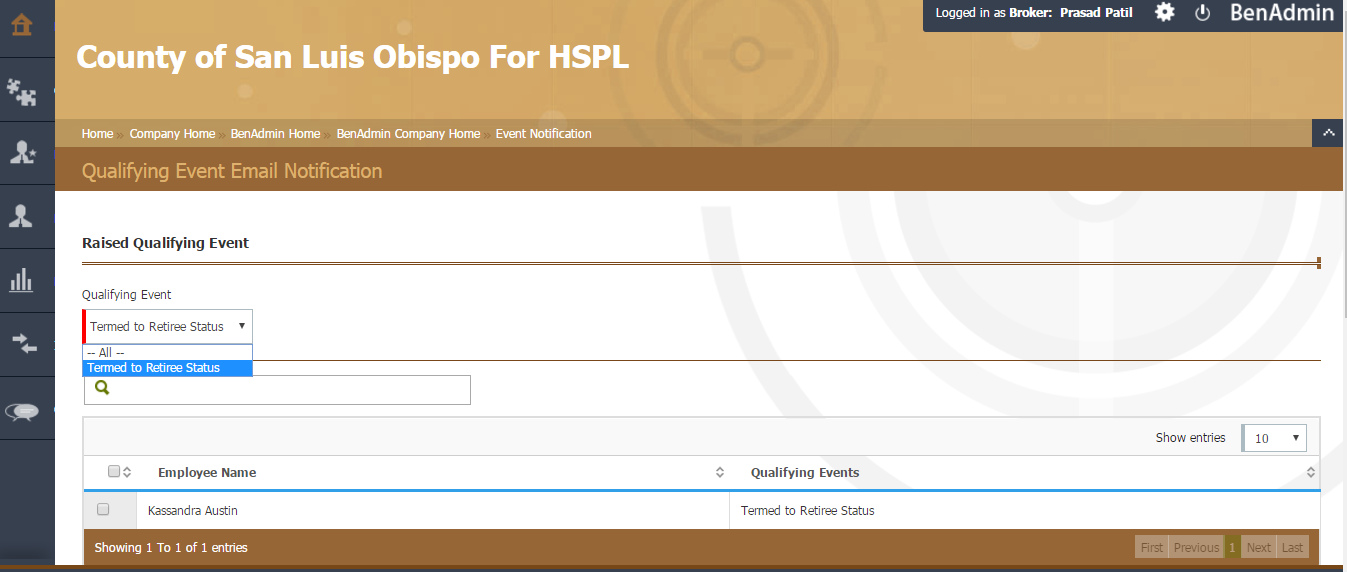Open the transfer arrows sidebar icon

[23, 344]
